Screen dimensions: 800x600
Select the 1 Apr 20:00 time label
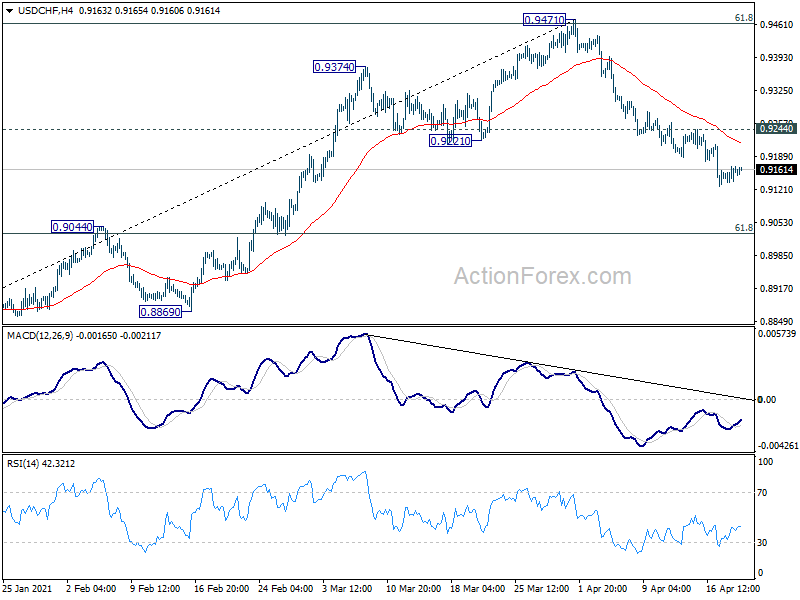pyautogui.click(x=603, y=588)
